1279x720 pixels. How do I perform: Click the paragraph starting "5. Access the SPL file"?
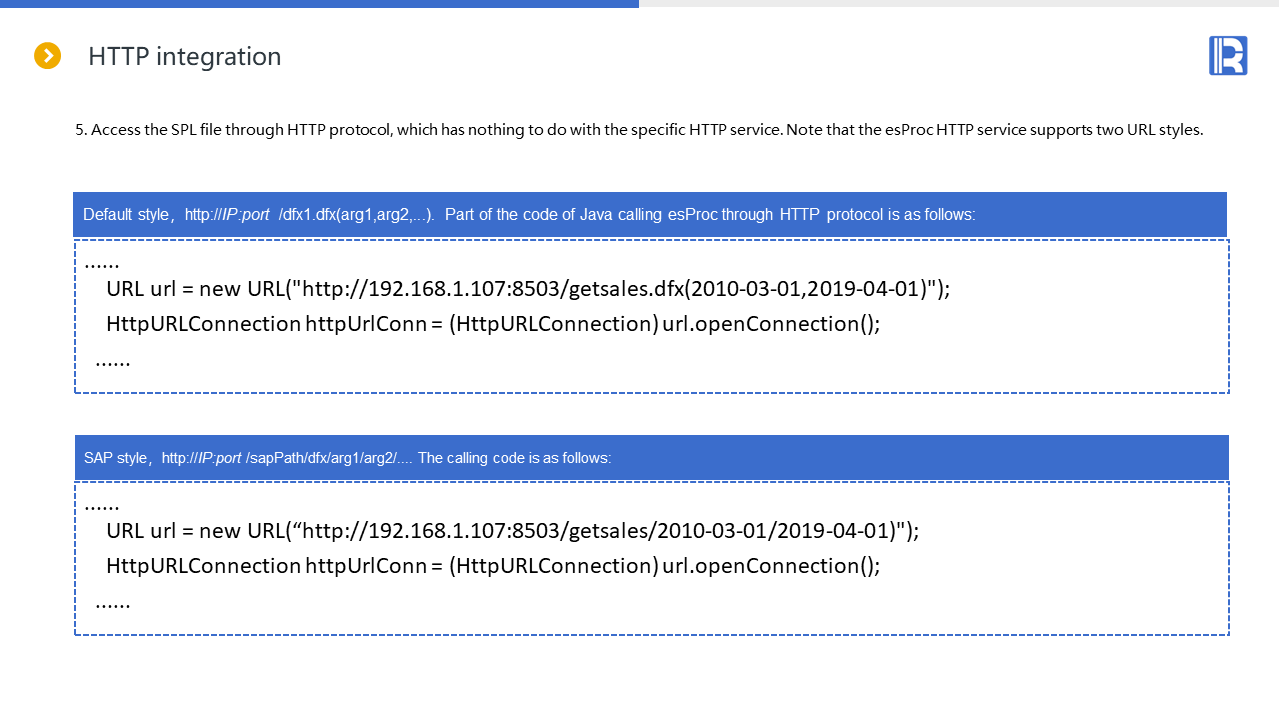pyautogui.click(x=638, y=130)
